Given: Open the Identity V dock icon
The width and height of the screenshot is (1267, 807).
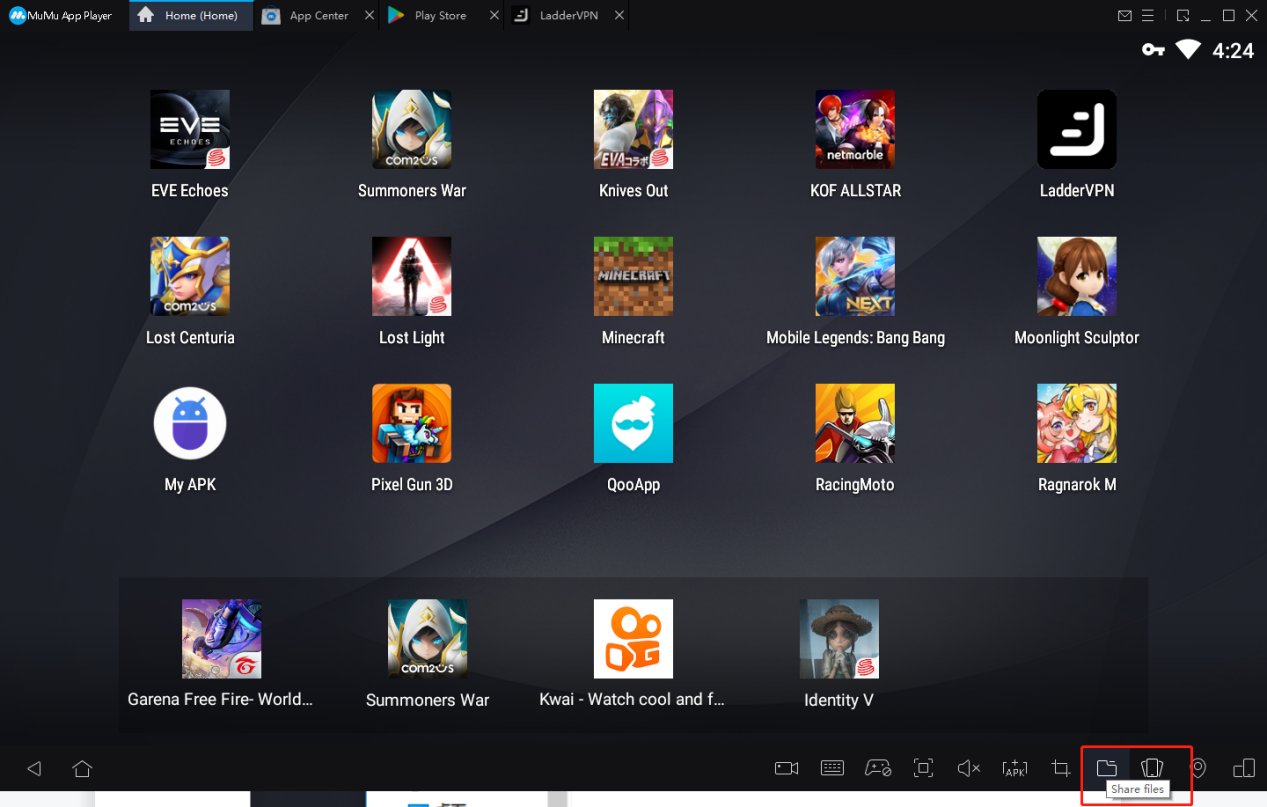Looking at the screenshot, I should click(839, 639).
